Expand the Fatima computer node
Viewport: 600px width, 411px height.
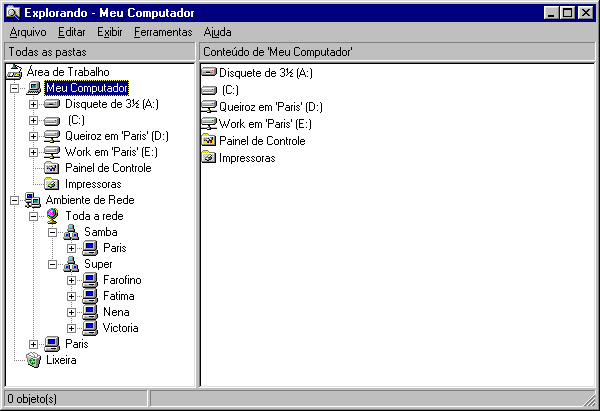point(71,296)
